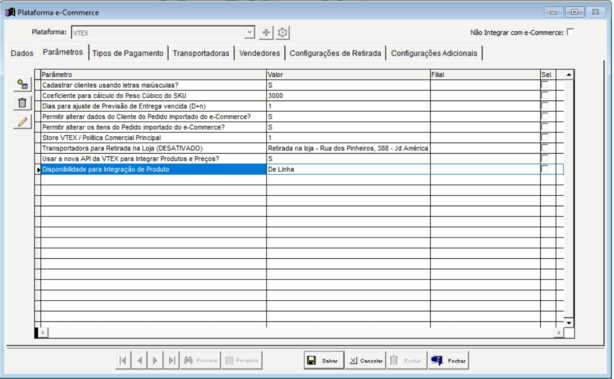Screen dimensions: 614x379
Task: Check Sel. box for Dias para ajuste row
Action: coord(545,106)
